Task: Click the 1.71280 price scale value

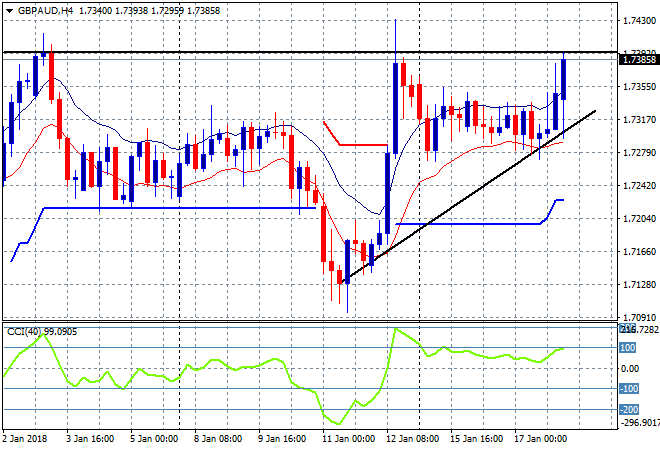Action: tap(639, 285)
